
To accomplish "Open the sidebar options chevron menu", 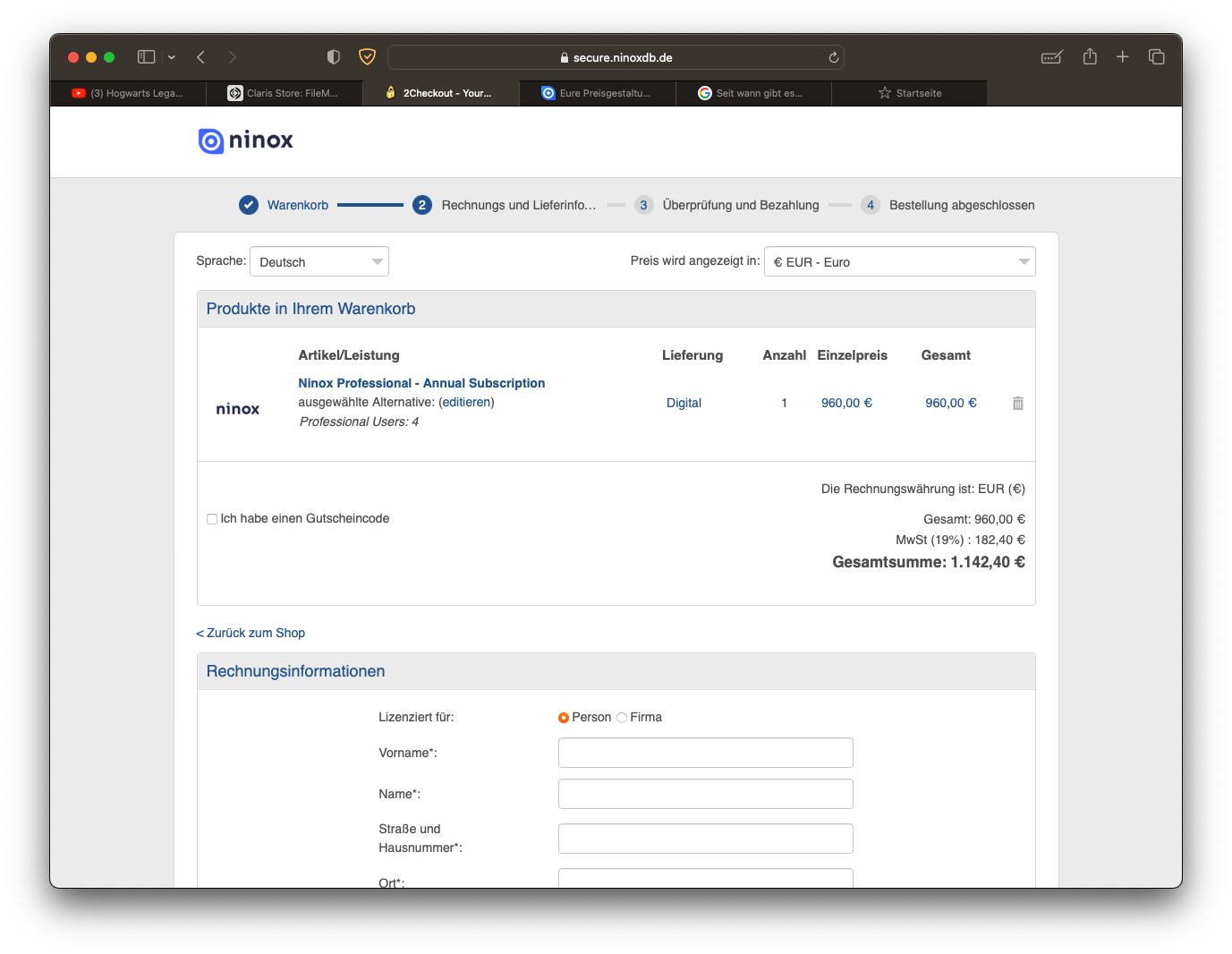I will tap(172, 57).
